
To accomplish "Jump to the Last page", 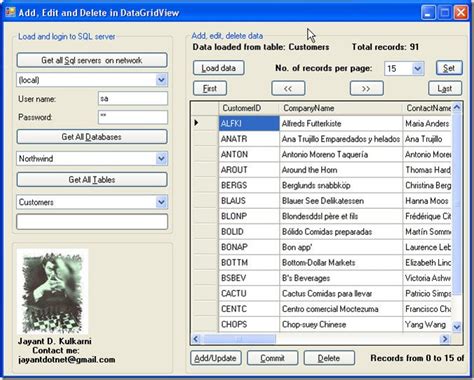I will click(x=445, y=89).
